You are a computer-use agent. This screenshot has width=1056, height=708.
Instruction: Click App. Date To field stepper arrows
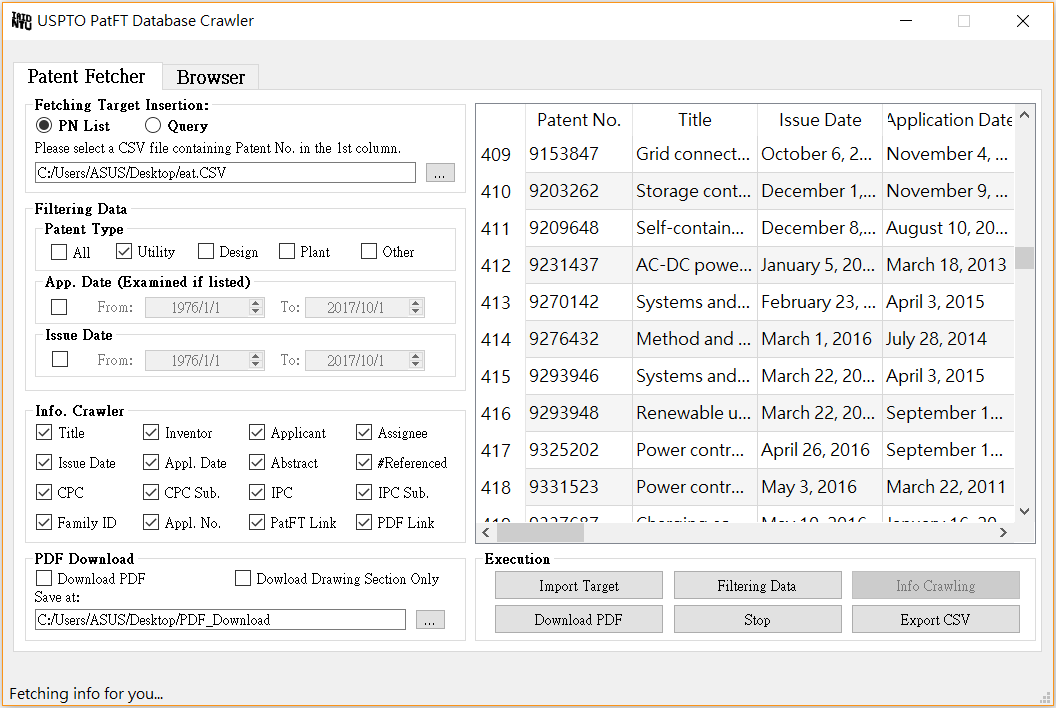click(x=416, y=307)
